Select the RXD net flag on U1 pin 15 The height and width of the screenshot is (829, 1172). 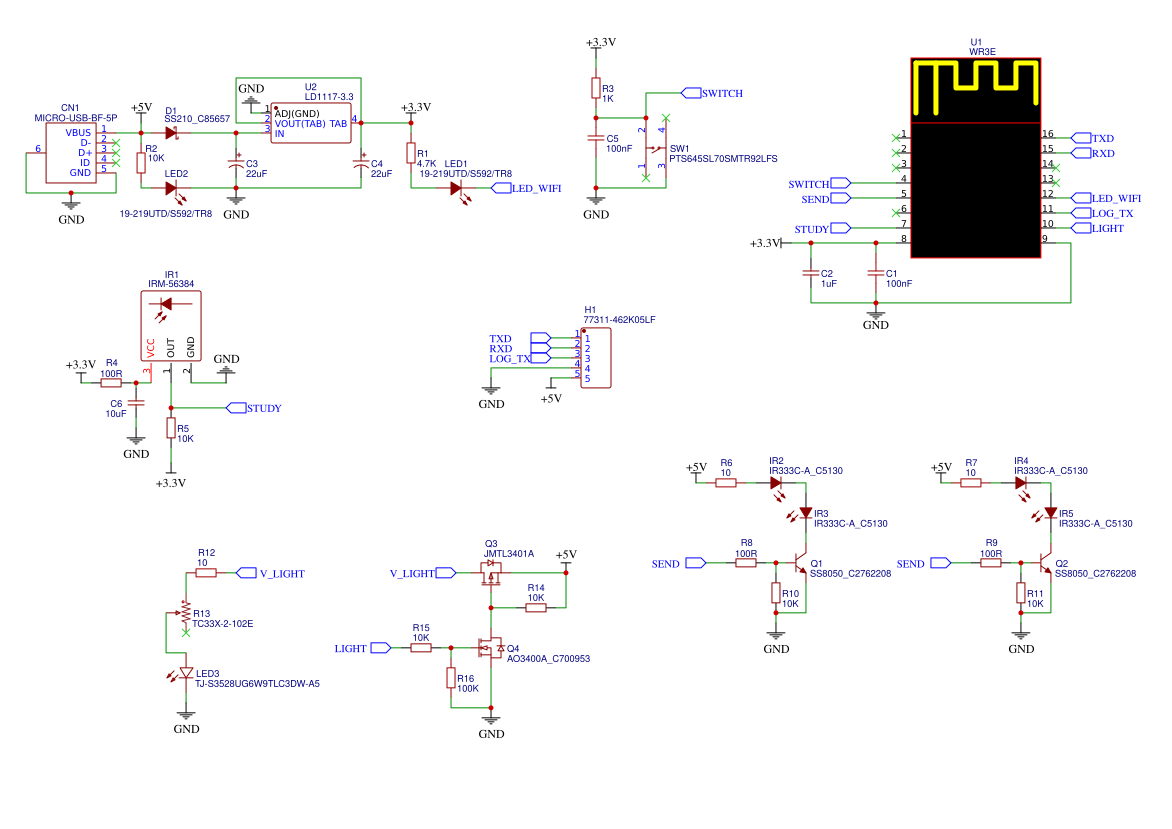coord(1093,153)
